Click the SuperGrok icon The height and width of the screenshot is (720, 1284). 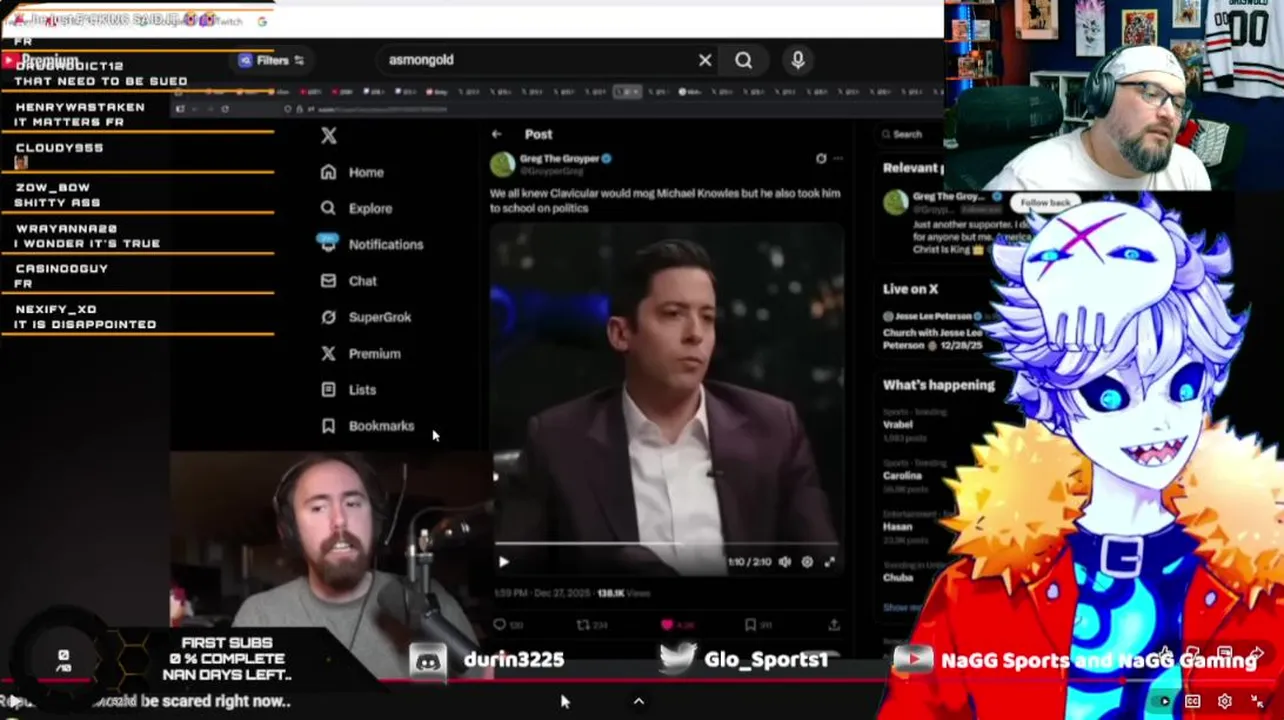[328, 317]
